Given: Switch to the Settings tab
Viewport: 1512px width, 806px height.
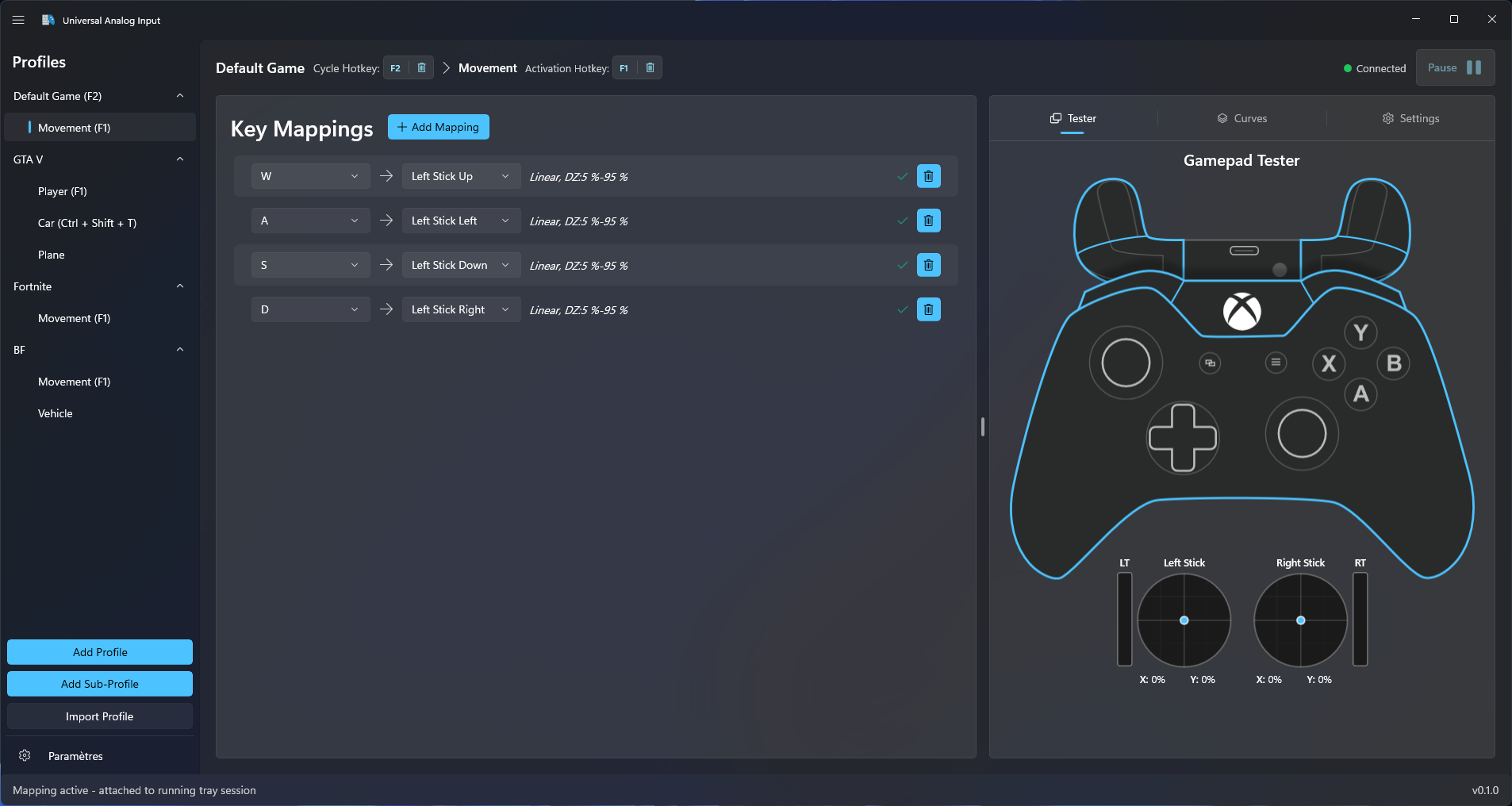Looking at the screenshot, I should (x=1410, y=118).
